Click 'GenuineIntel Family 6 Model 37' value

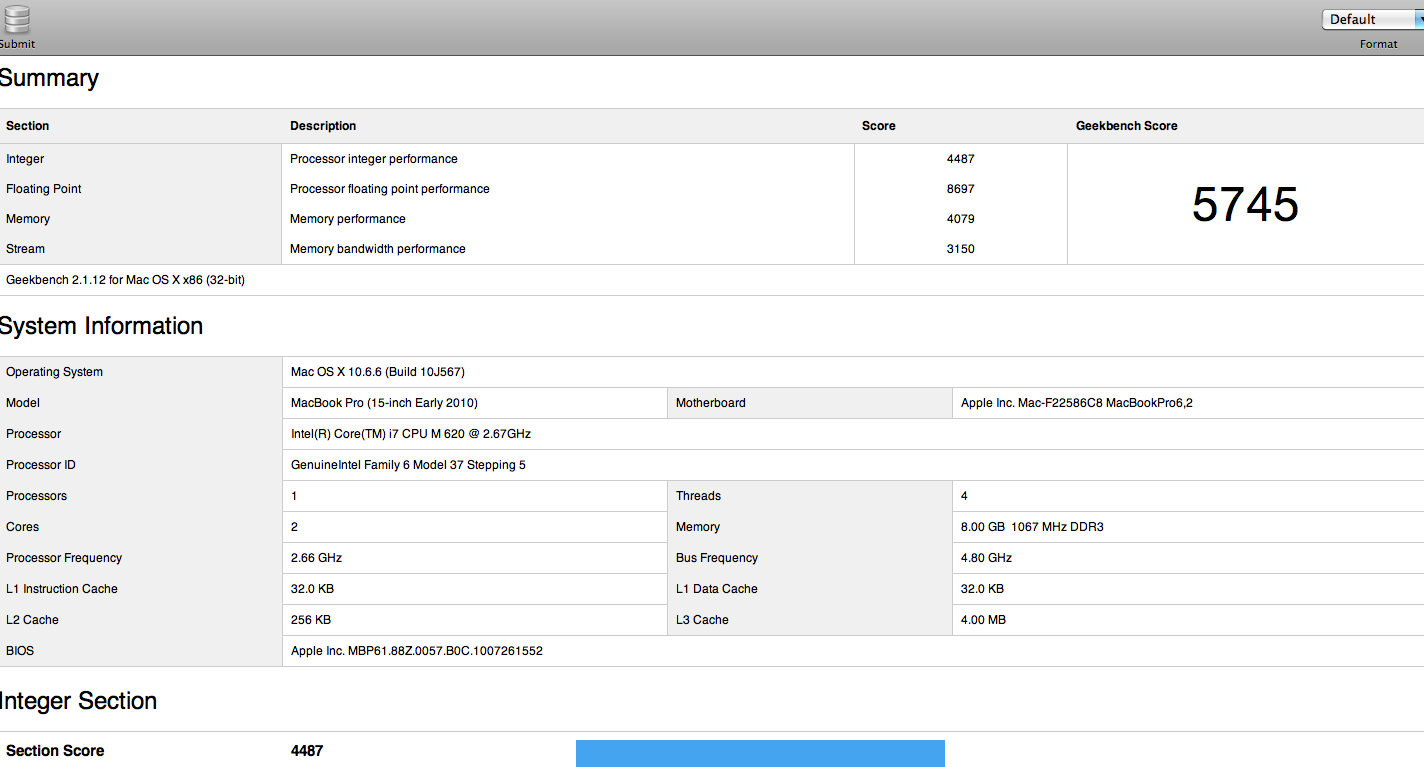click(x=408, y=465)
